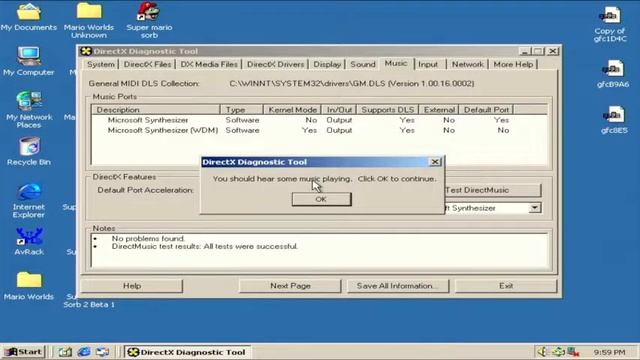
Task: Click the Help button
Action: (132, 286)
